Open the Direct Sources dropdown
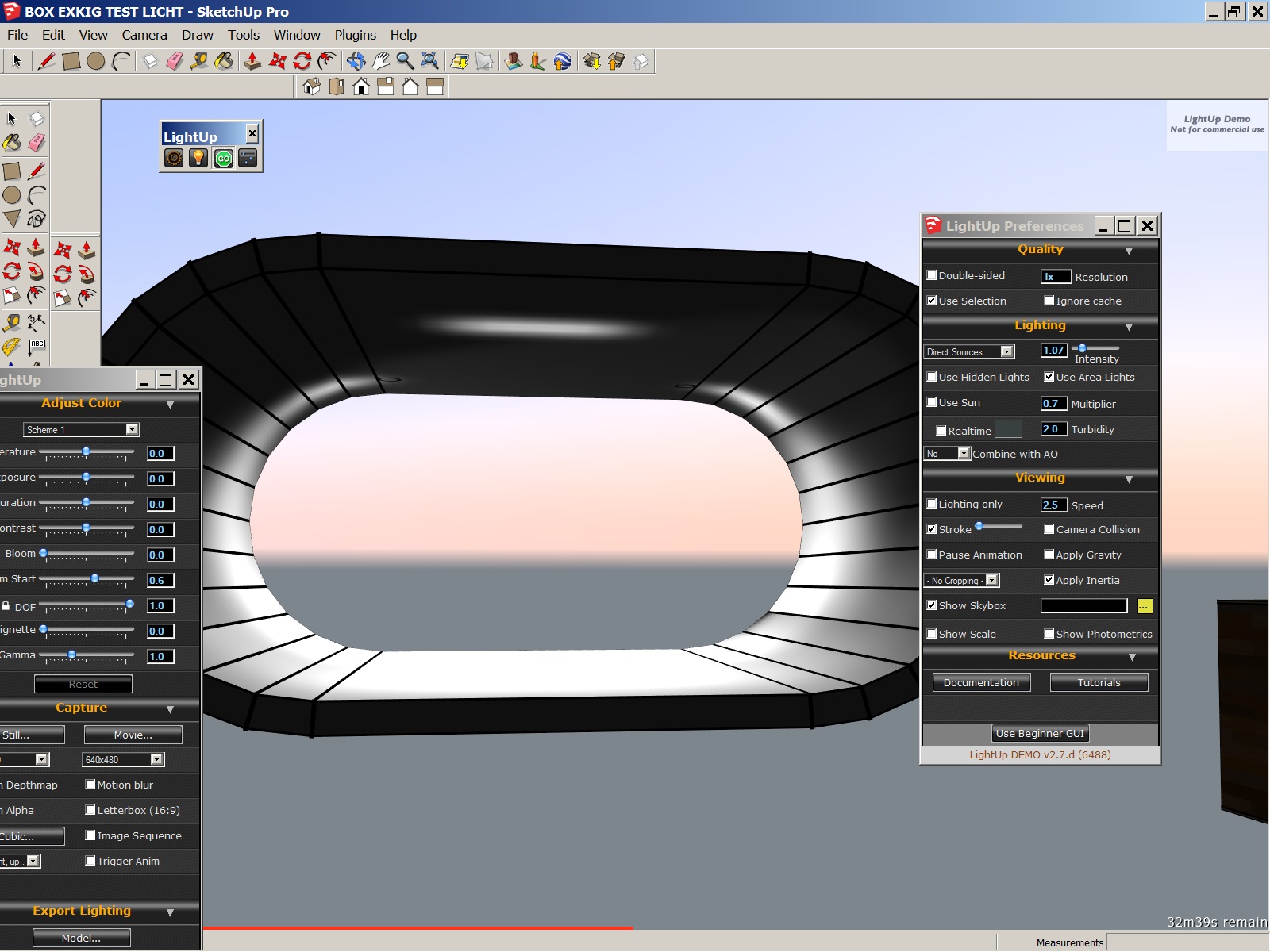The height and width of the screenshot is (952, 1270). point(969,351)
